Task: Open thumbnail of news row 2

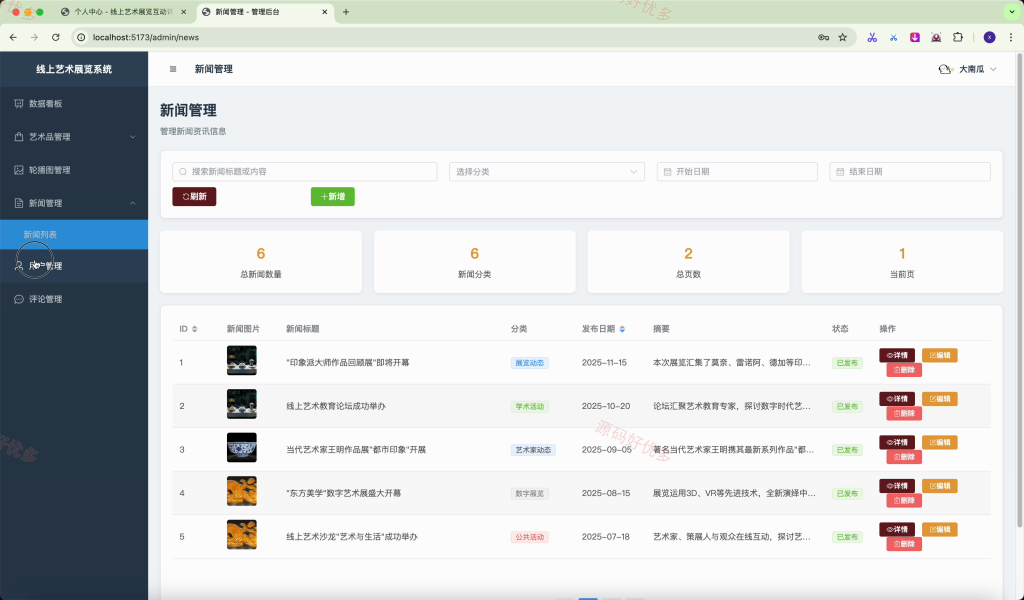Action: click(242, 404)
